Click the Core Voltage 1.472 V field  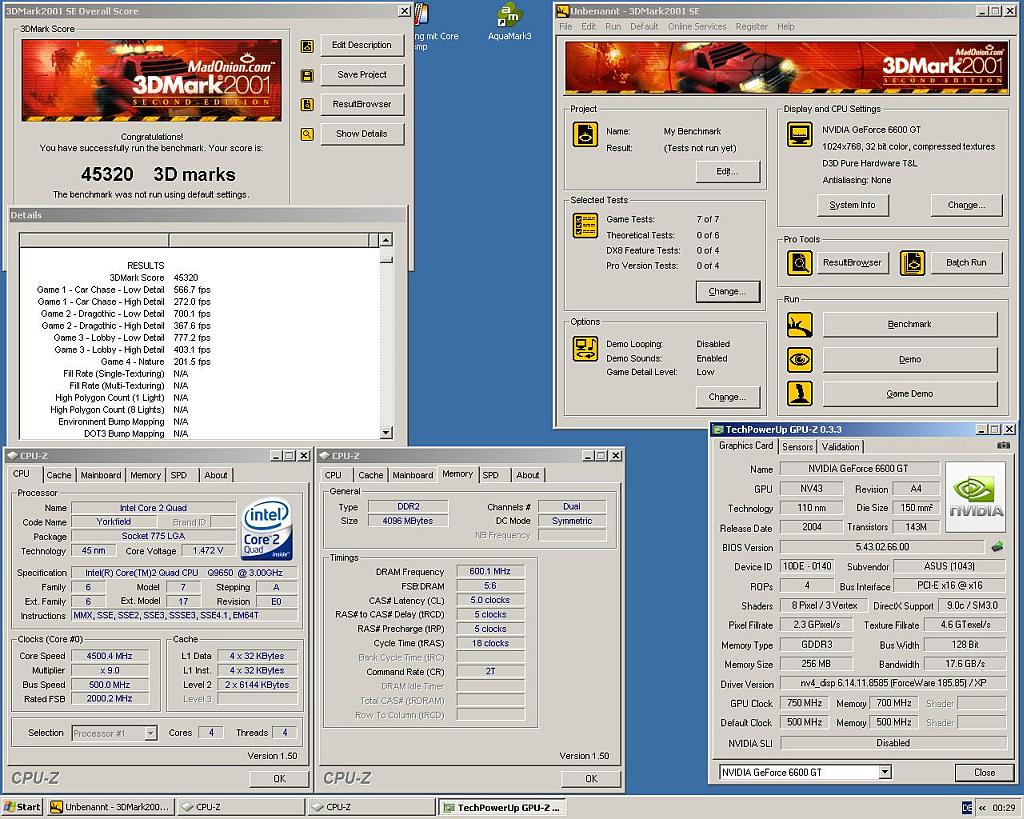point(208,551)
